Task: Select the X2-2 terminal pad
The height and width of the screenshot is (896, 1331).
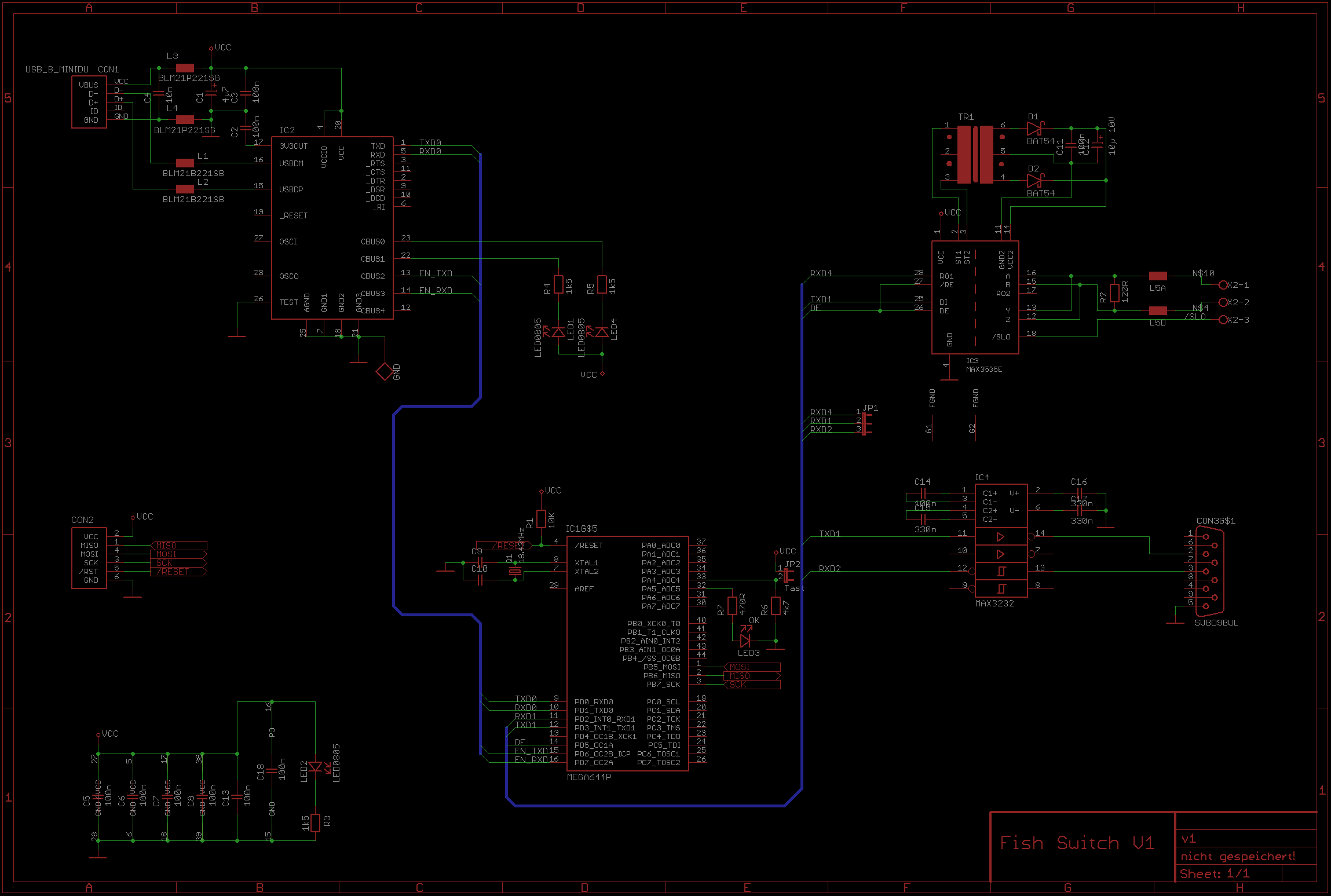Action: pos(1223,302)
